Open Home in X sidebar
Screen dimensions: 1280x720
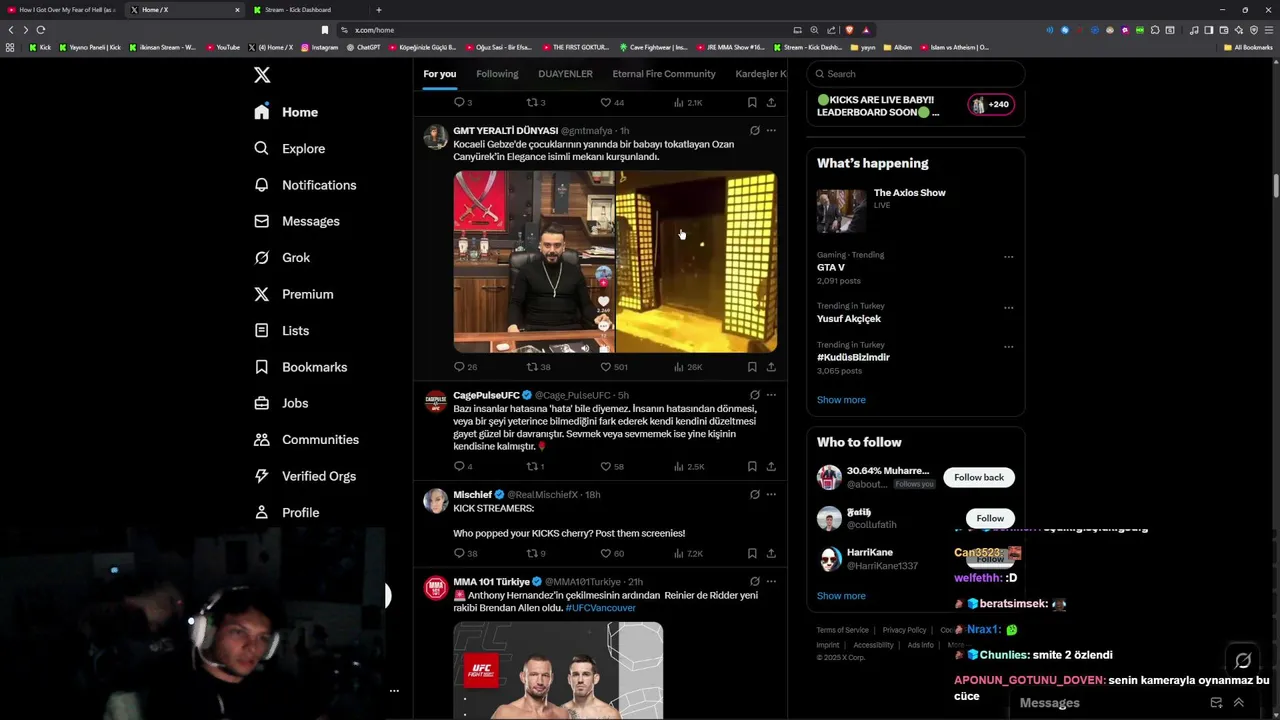(286, 112)
